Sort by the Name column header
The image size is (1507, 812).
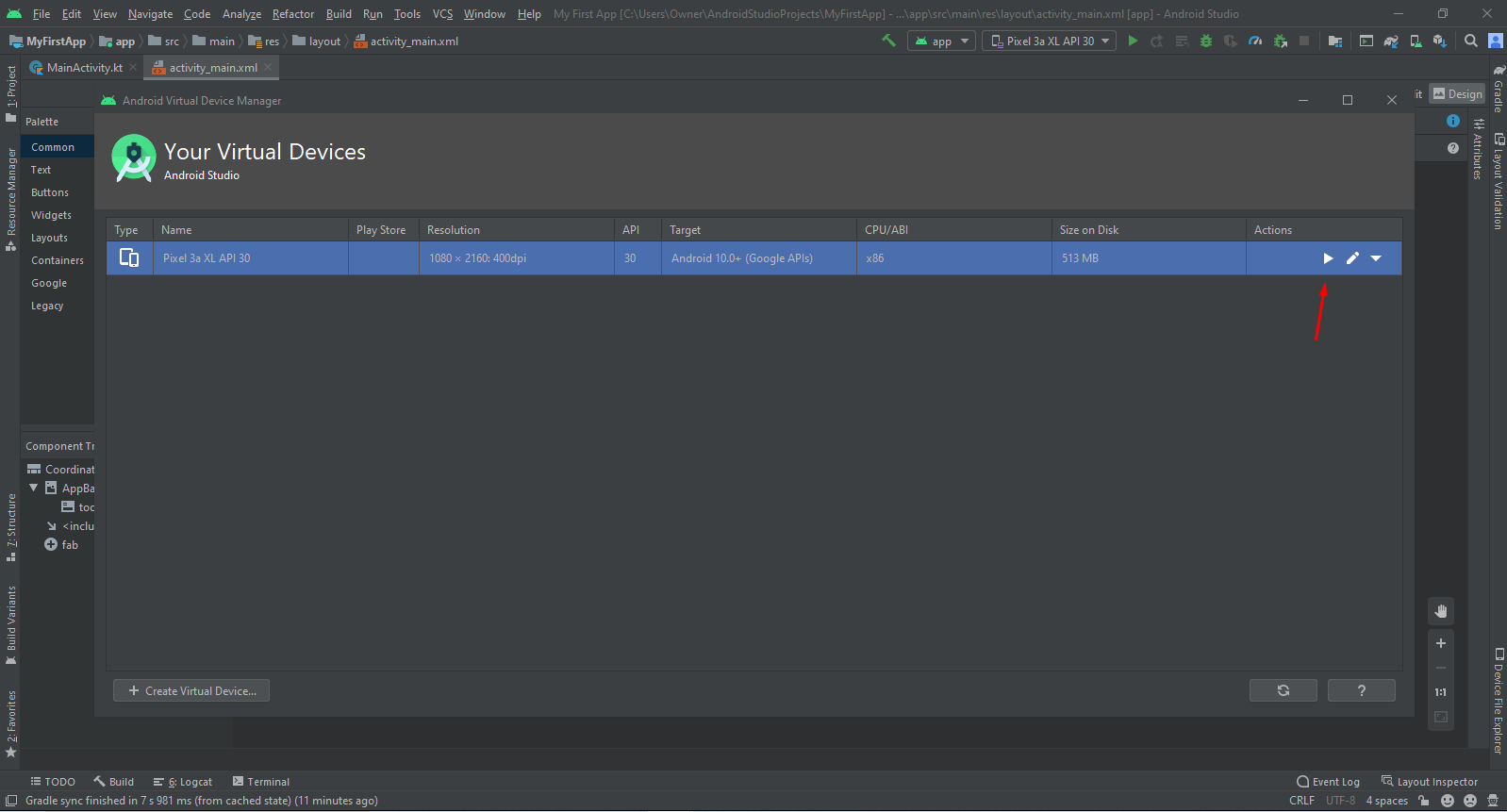tap(251, 230)
